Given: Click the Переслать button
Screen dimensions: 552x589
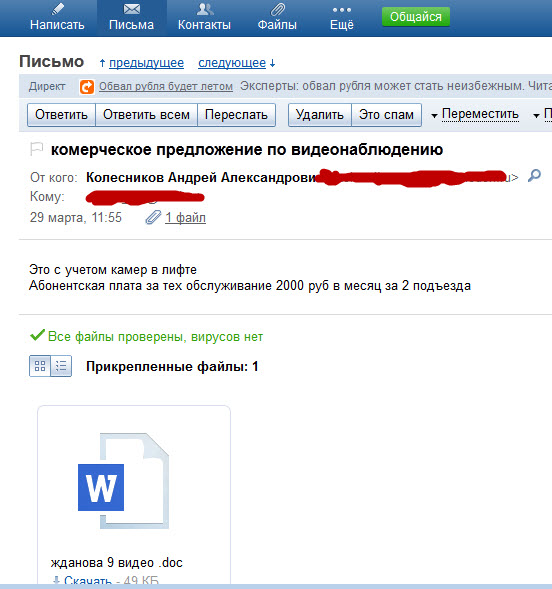Looking at the screenshot, I should [x=236, y=115].
